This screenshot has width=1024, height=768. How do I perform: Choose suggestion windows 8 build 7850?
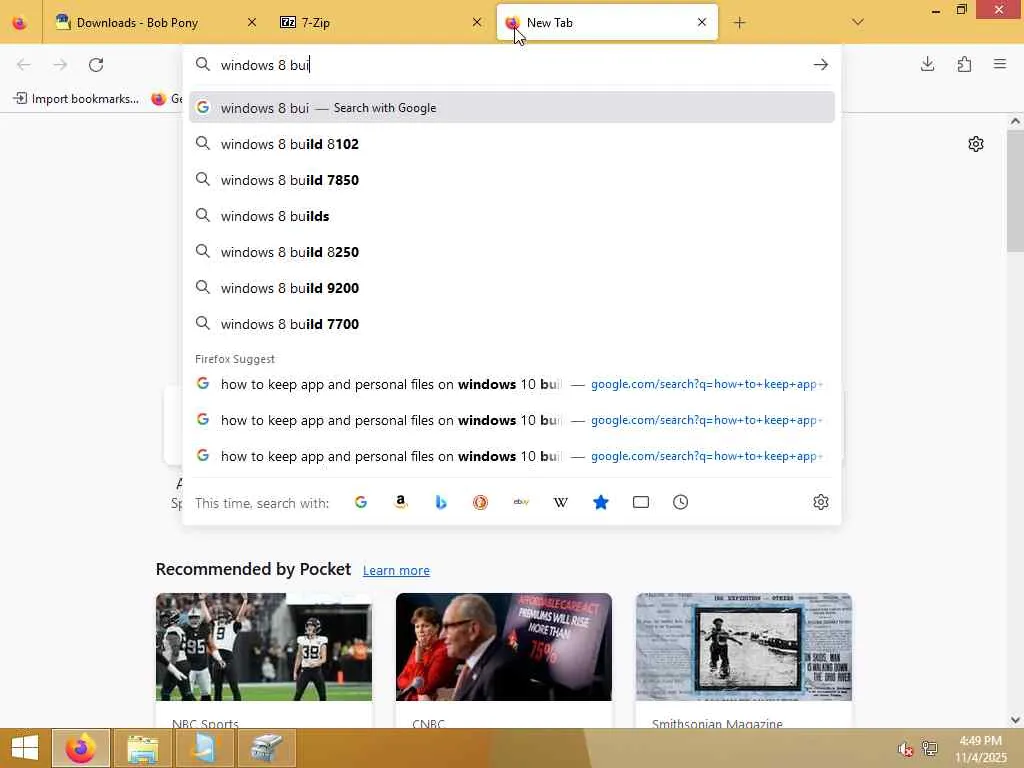click(x=511, y=180)
